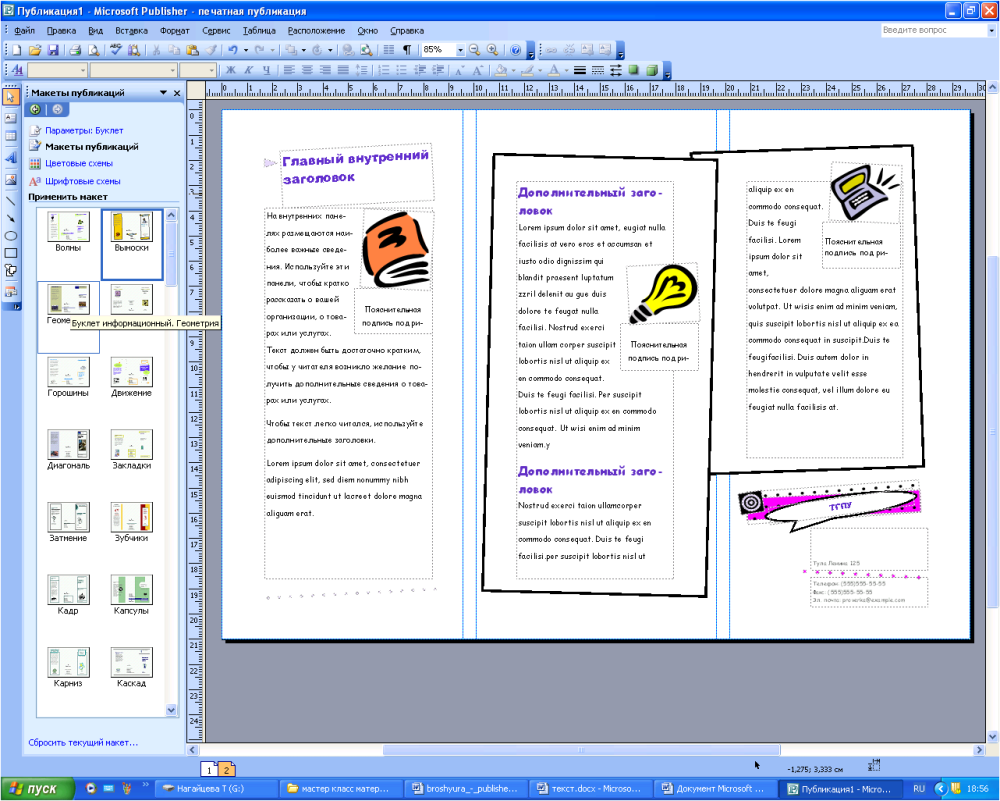The height and width of the screenshot is (801, 1000).
Task: Select the Rectangle shape tool
Action: click(10, 253)
